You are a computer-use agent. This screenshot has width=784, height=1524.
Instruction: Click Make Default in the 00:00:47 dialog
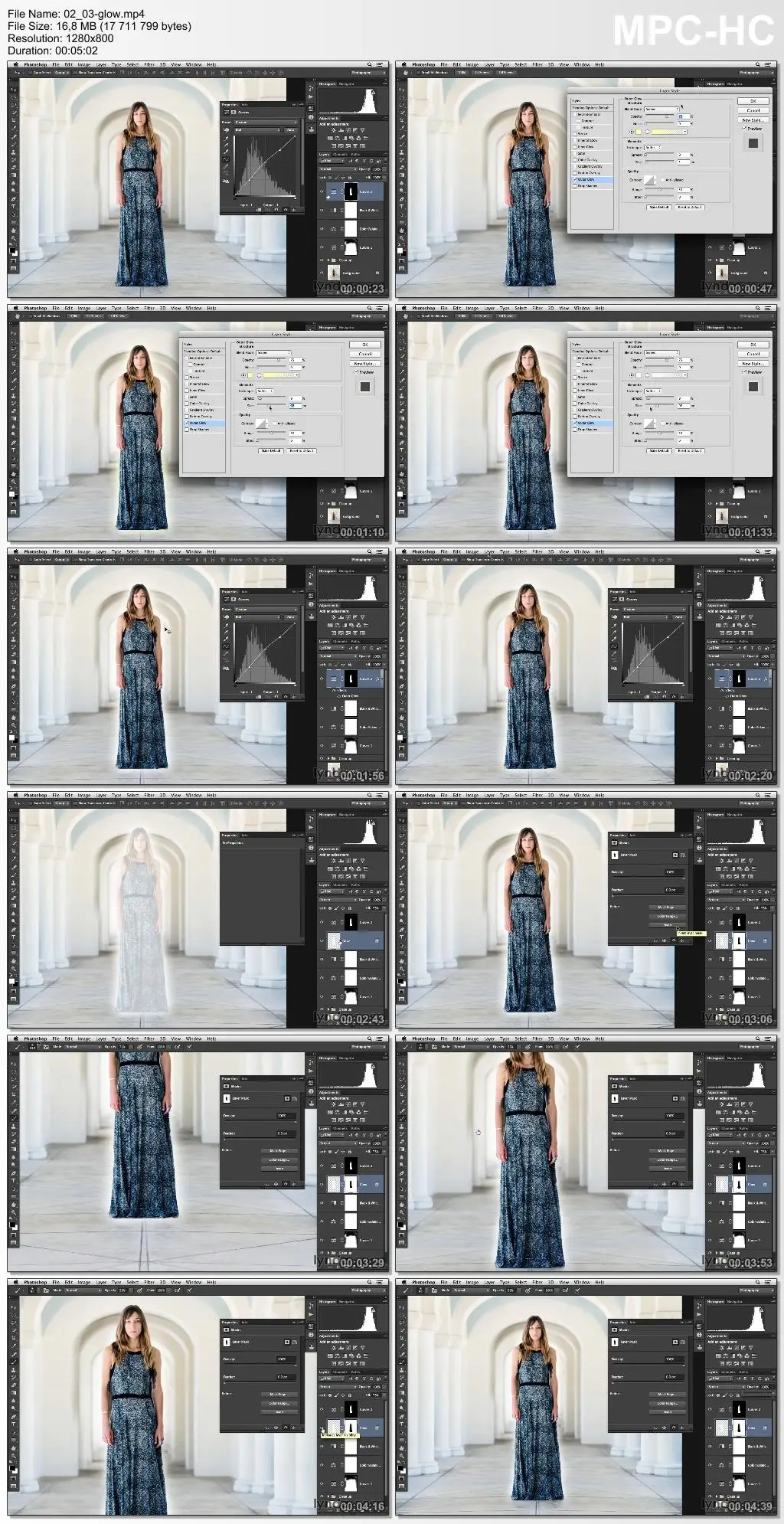659,208
